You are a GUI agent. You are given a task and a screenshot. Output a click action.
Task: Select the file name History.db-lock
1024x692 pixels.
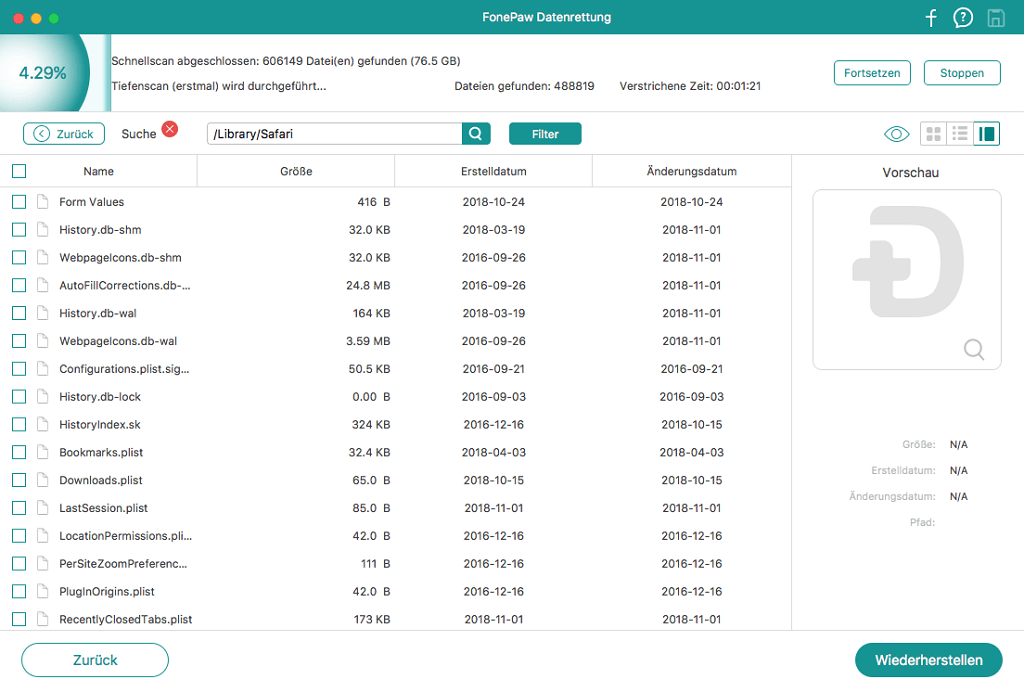100,396
